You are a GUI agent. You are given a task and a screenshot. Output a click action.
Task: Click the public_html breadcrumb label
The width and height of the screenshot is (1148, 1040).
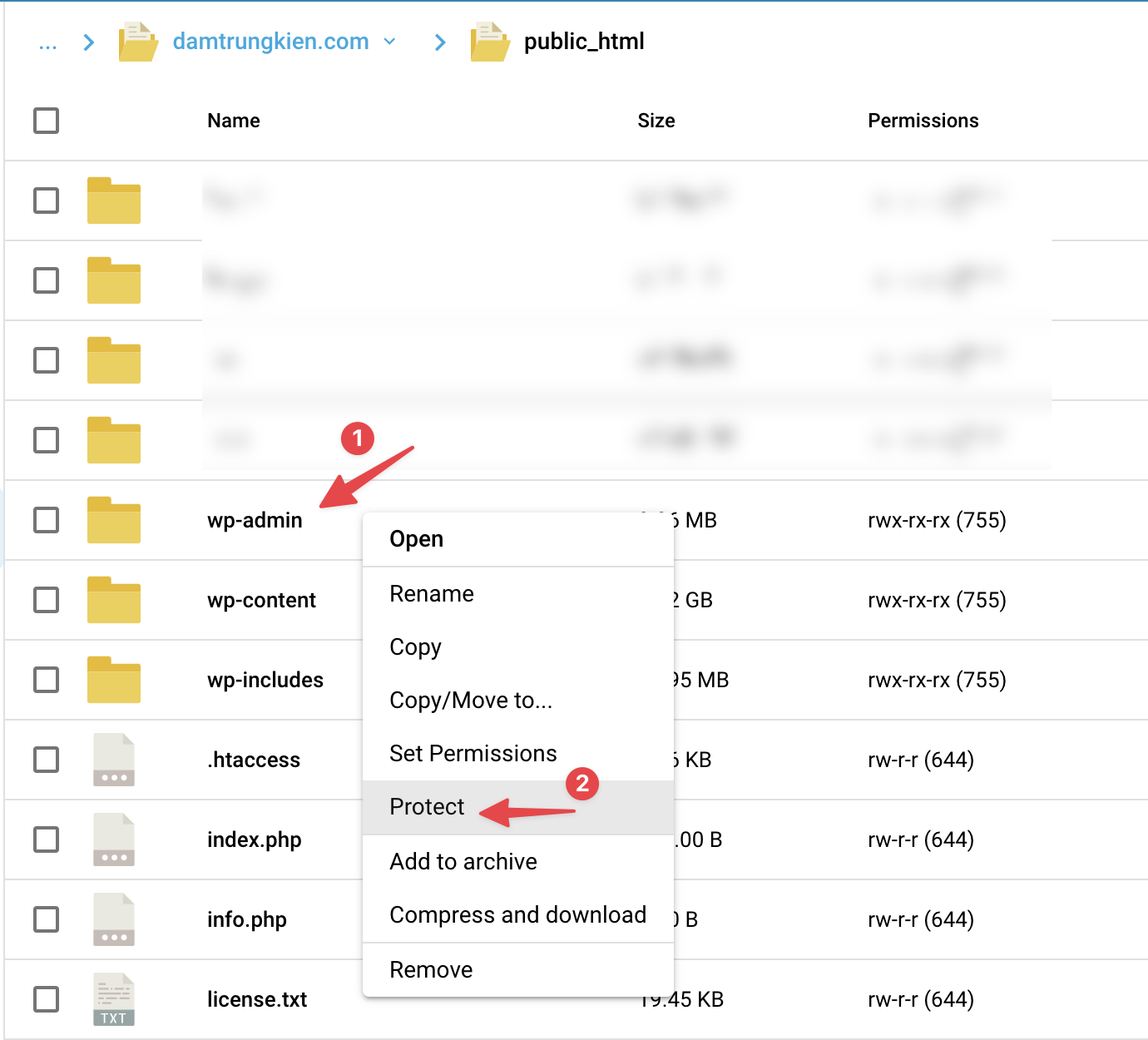point(584,42)
